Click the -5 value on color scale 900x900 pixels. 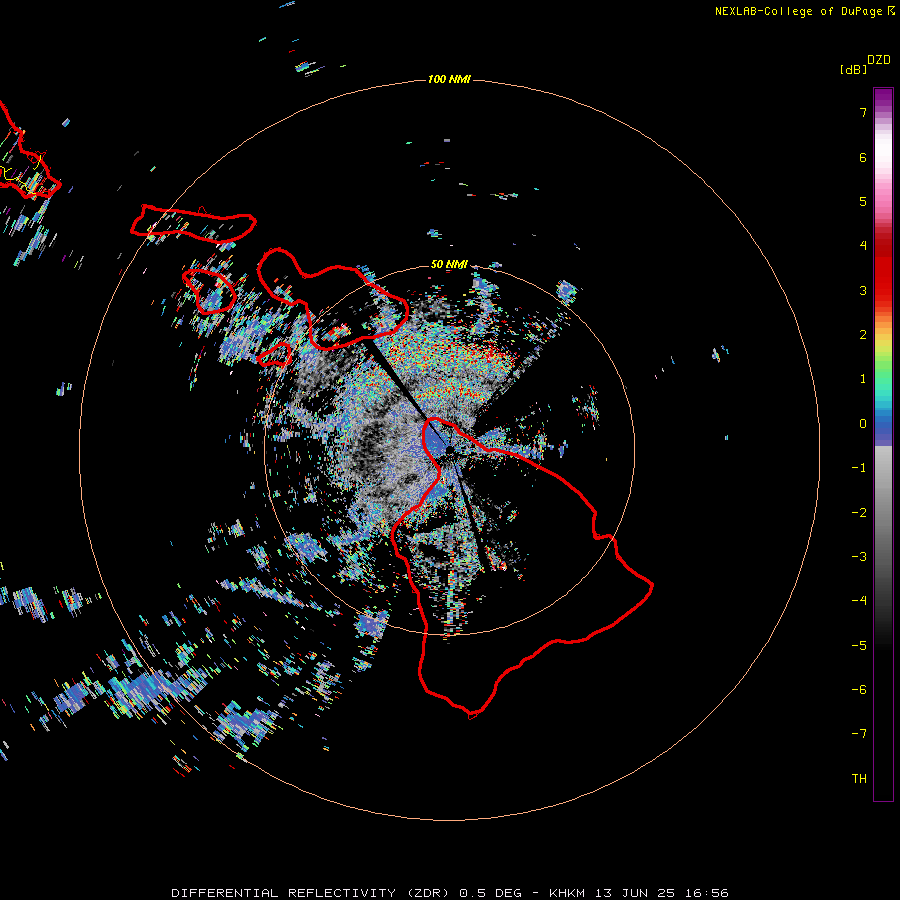(x=859, y=646)
